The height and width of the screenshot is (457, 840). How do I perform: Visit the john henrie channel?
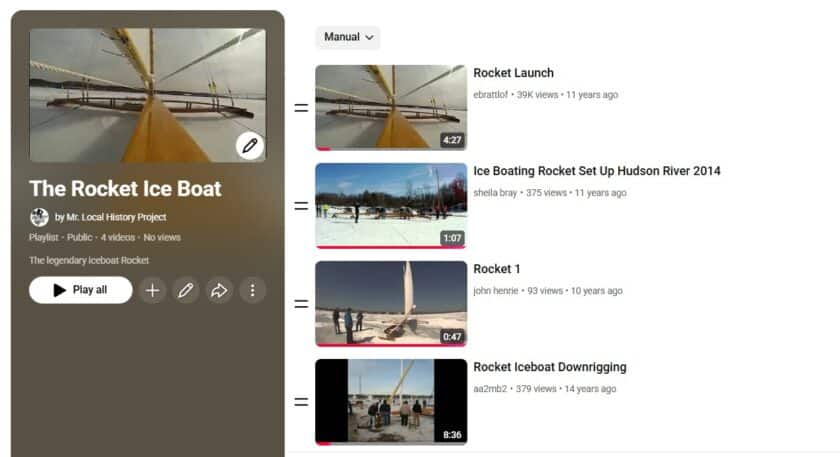pyautogui.click(x=496, y=291)
